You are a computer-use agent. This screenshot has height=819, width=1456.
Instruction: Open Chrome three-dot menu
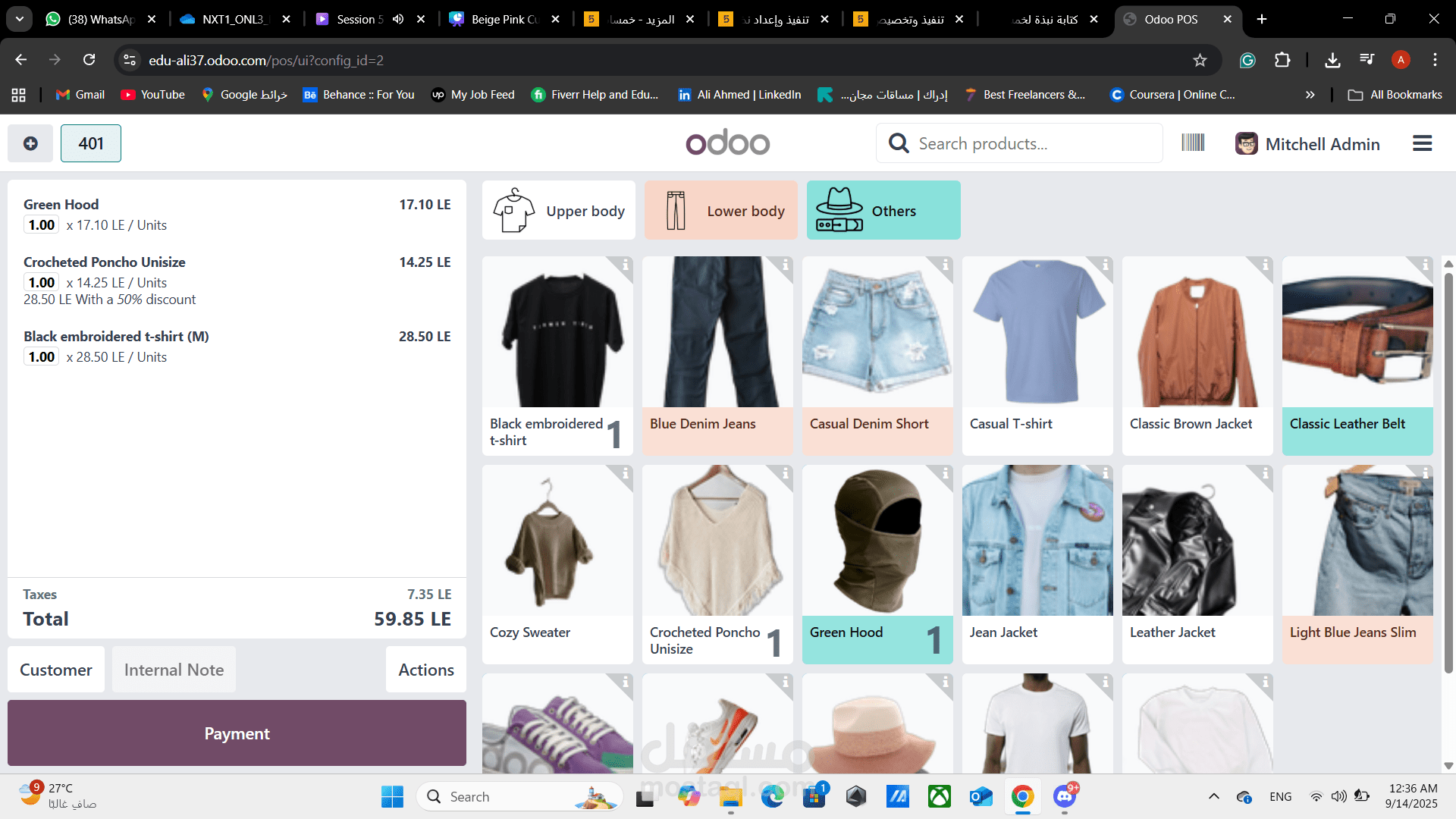[1435, 60]
